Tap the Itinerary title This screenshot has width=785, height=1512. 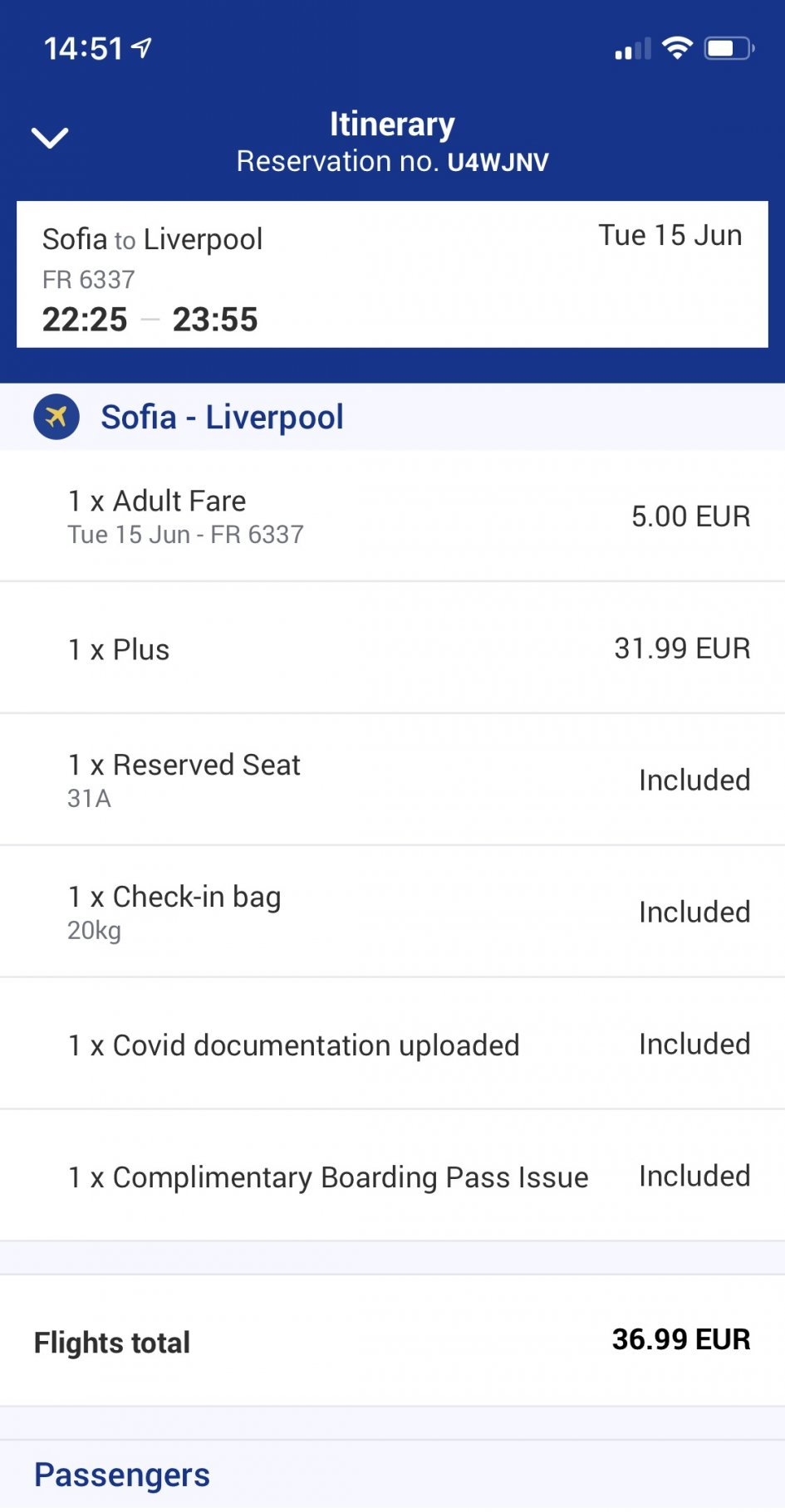point(392,124)
